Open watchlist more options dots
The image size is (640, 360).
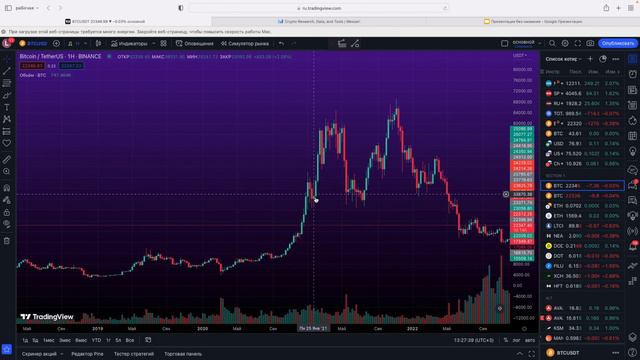(616, 59)
